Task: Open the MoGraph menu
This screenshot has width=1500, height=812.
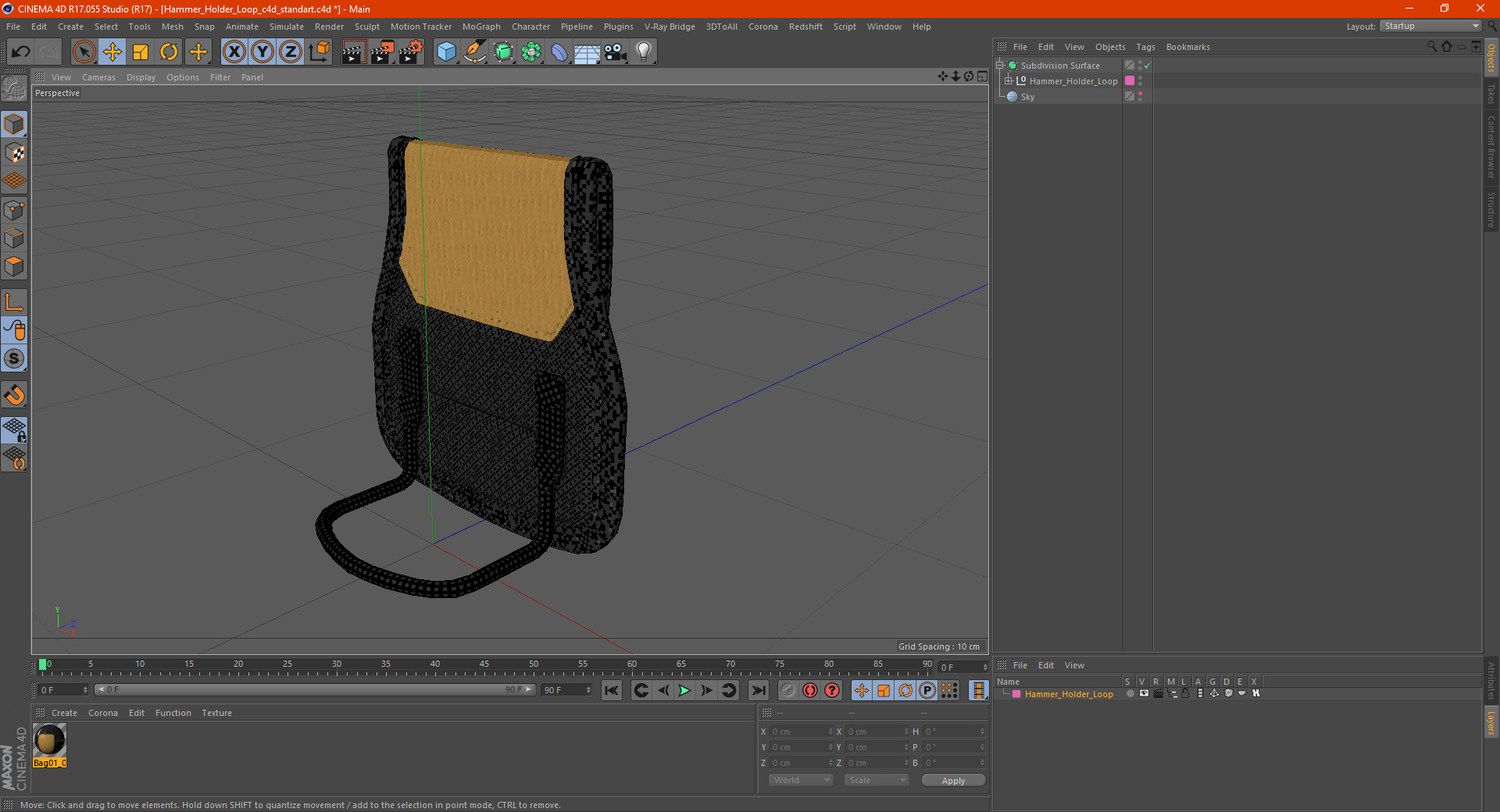Action: [x=481, y=27]
